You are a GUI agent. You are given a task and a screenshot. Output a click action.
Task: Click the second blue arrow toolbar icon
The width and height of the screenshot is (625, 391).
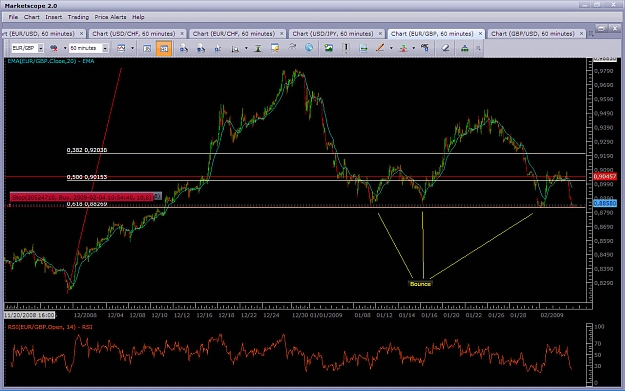[200, 48]
